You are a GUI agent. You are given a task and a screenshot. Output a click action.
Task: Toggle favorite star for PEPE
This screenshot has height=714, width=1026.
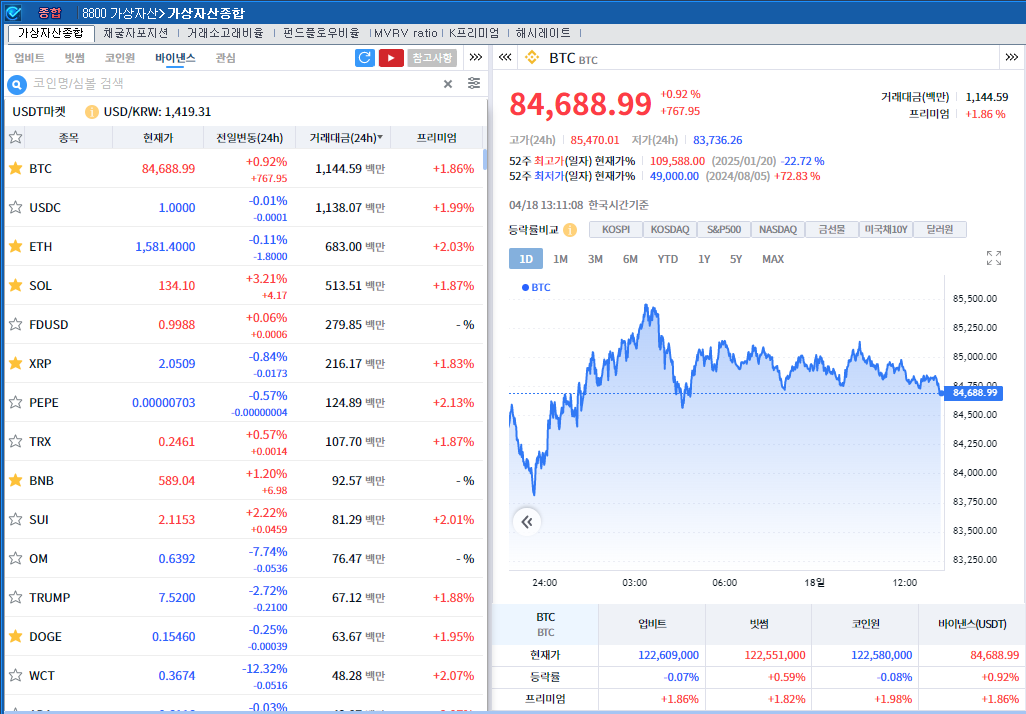coord(15,403)
